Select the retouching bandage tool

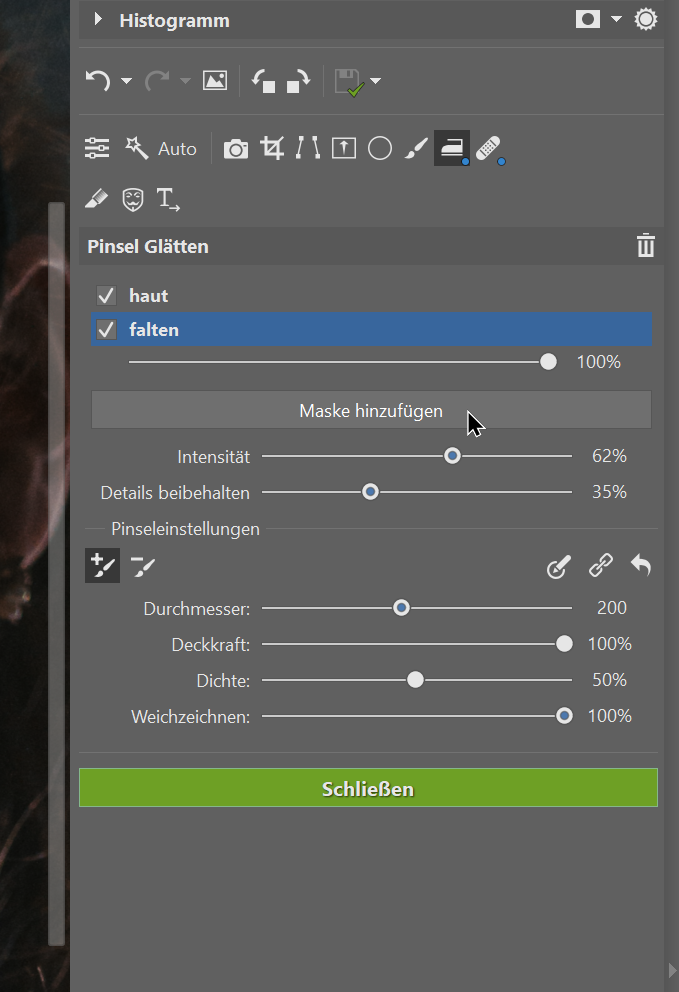coord(489,149)
